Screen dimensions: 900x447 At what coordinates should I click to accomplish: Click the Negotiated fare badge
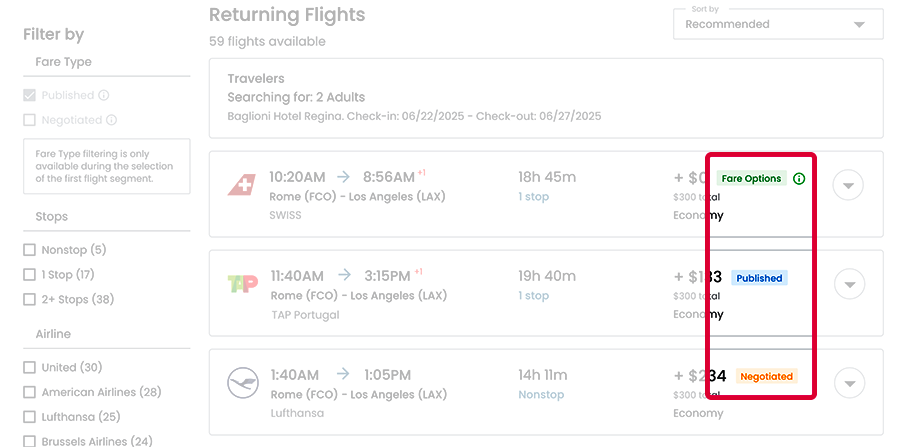tap(766, 377)
